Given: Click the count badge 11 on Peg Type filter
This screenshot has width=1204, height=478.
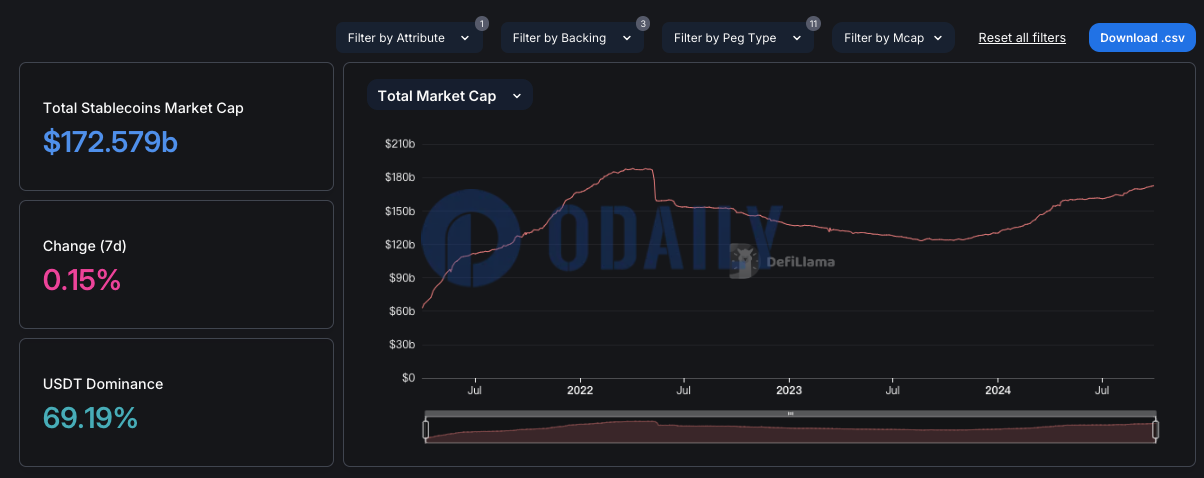Looking at the screenshot, I should pos(813,23).
